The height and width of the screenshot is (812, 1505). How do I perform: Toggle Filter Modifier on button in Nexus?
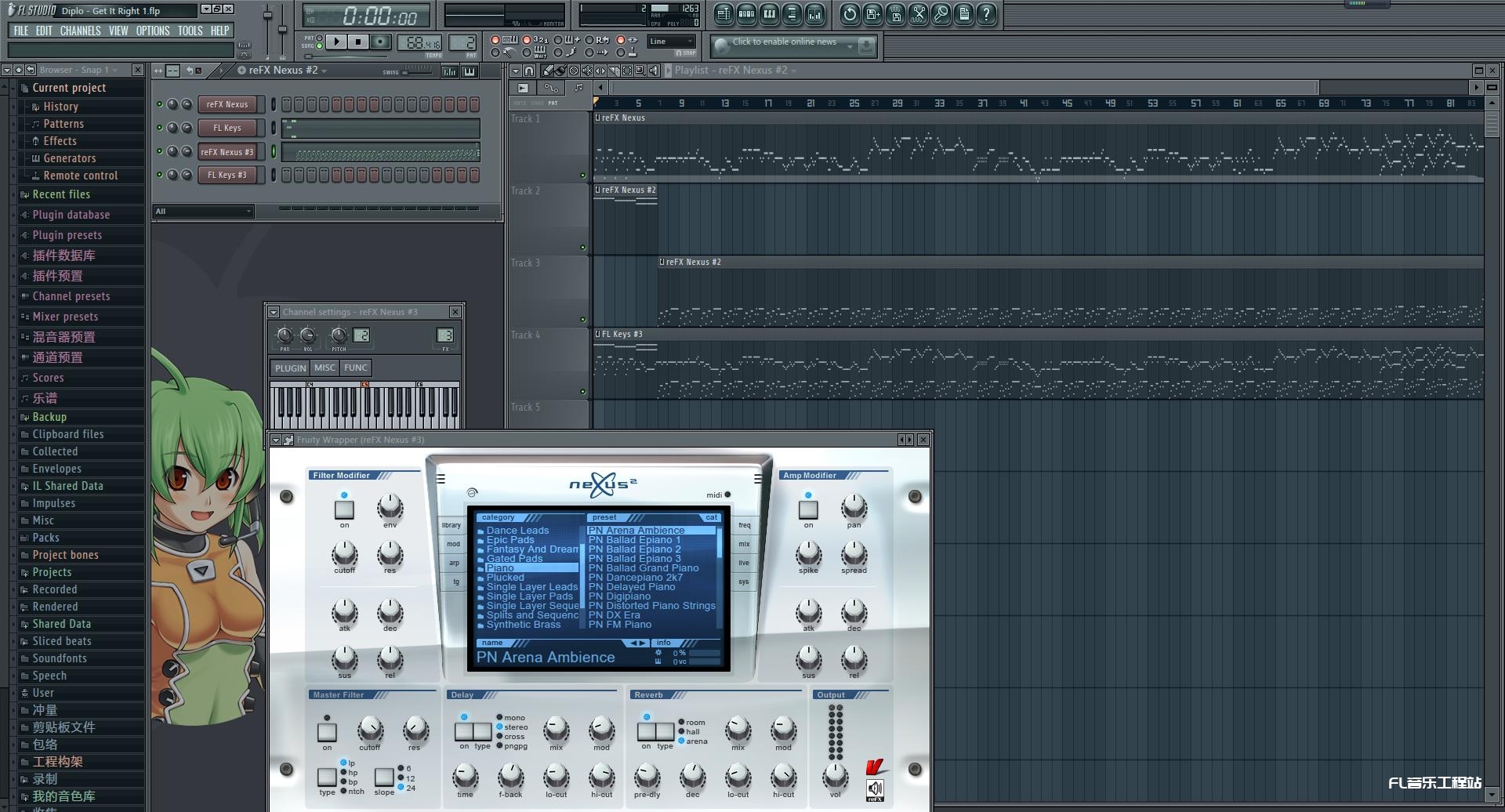point(344,509)
